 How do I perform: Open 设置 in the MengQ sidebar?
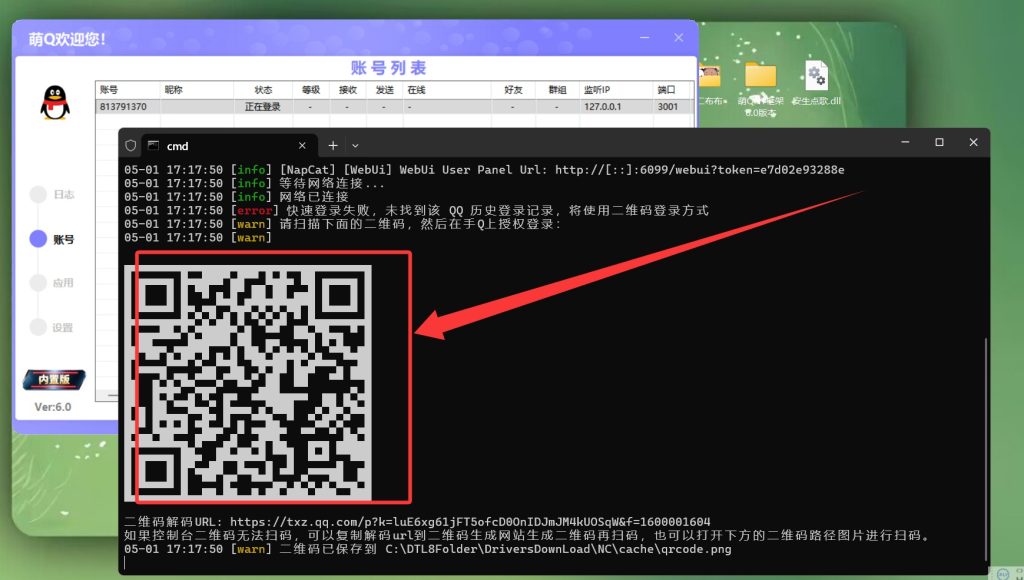(x=53, y=327)
